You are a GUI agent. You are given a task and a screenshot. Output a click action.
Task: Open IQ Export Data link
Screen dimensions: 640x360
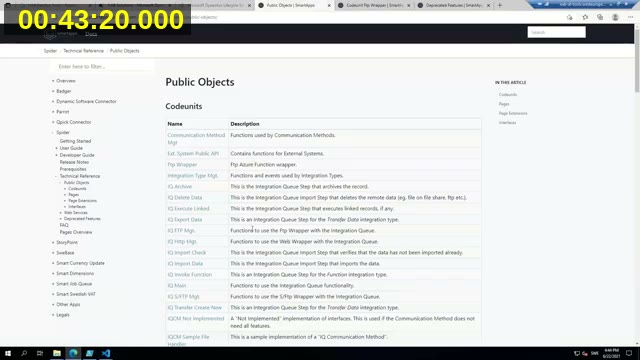pyautogui.click(x=184, y=220)
